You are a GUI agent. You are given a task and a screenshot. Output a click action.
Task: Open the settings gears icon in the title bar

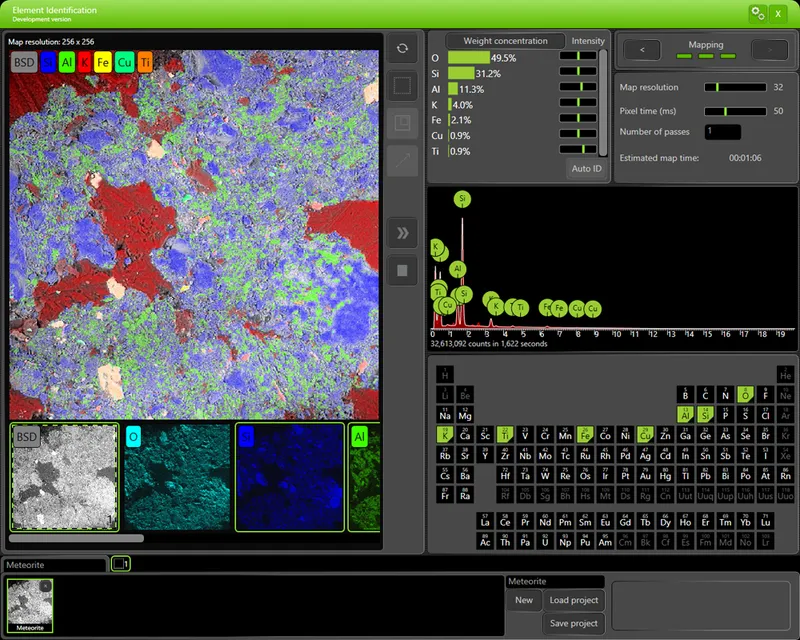(756, 13)
